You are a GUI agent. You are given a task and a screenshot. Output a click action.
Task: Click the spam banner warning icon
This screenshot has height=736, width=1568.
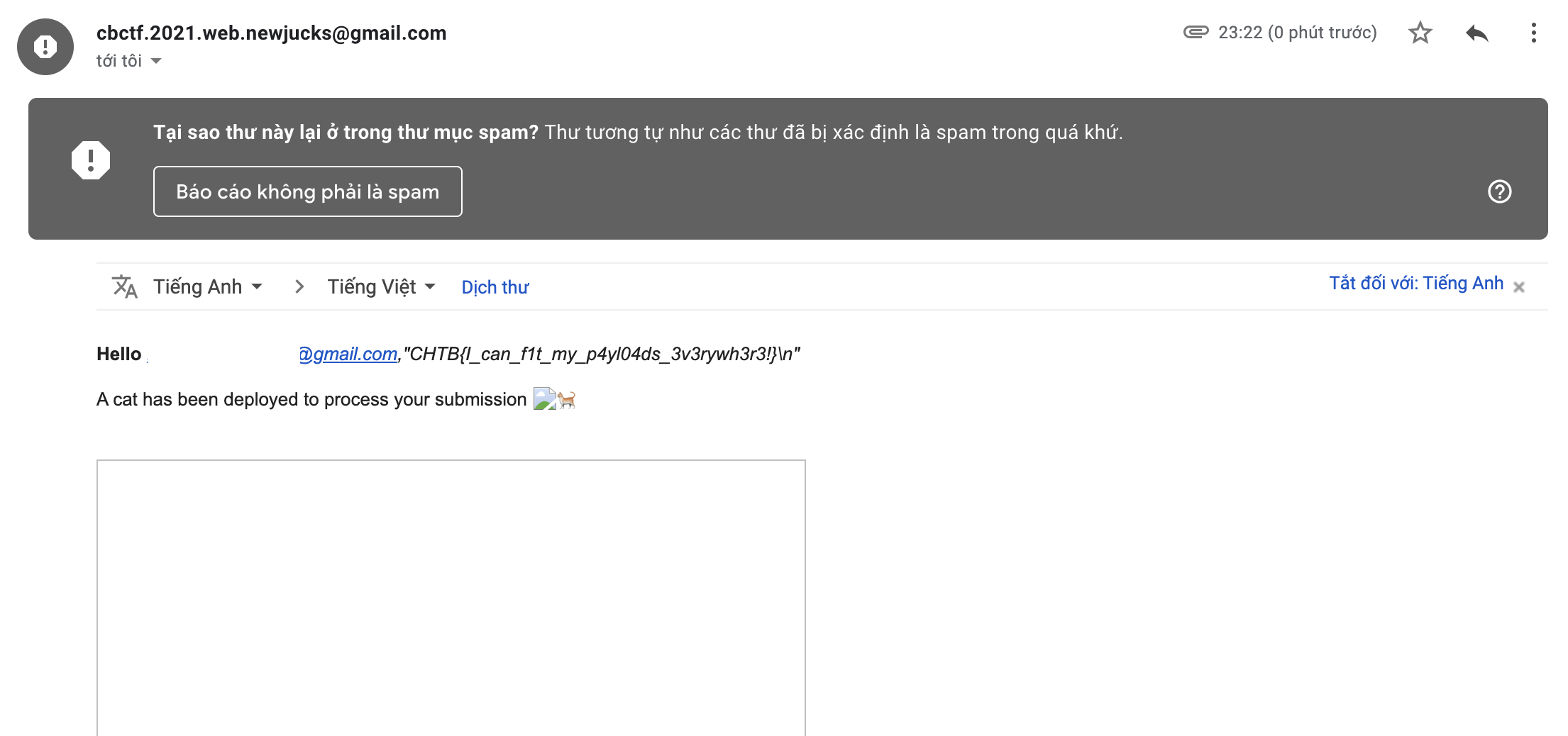(91, 160)
